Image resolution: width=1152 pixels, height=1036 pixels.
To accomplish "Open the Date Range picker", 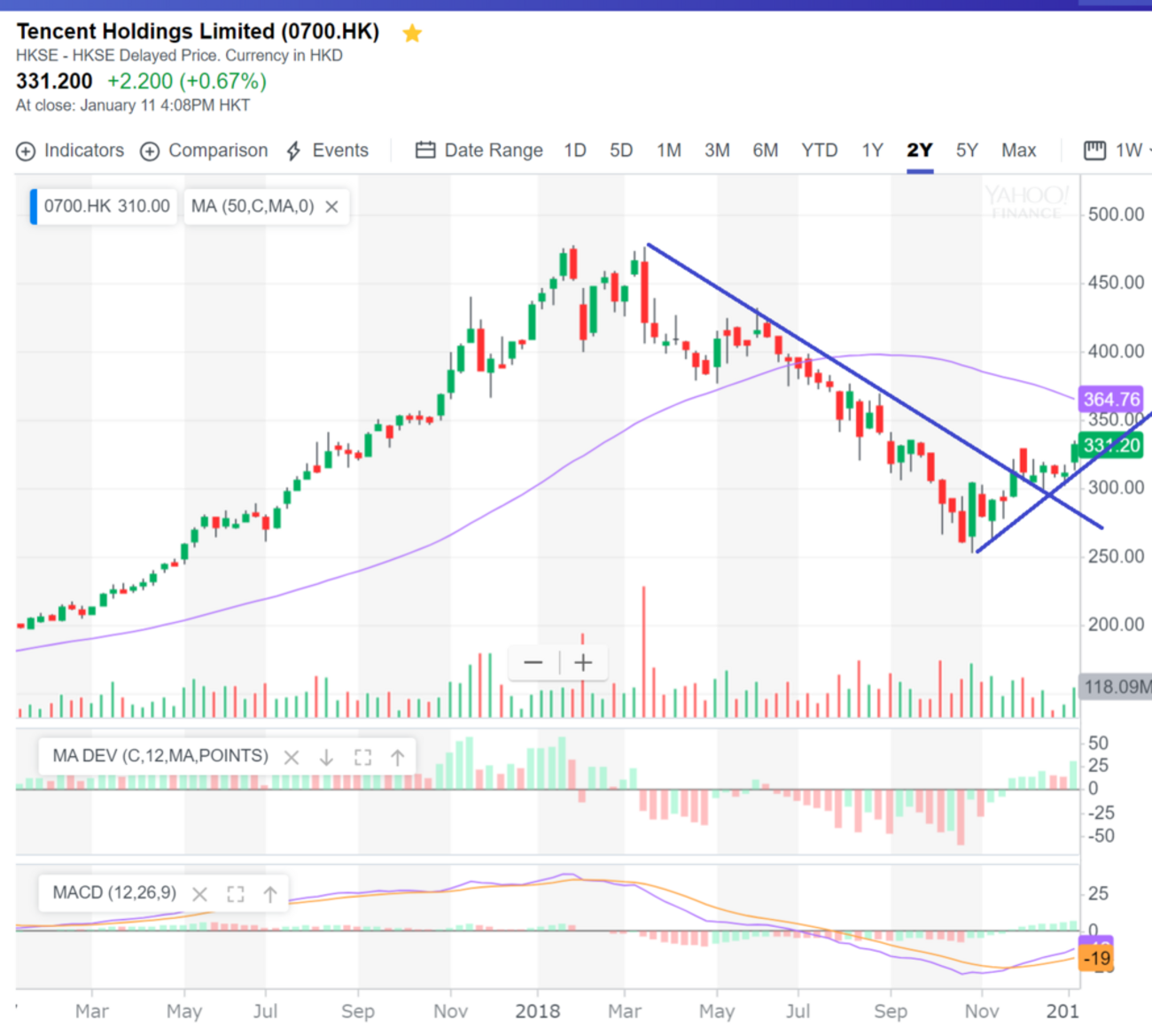I will coord(479,151).
